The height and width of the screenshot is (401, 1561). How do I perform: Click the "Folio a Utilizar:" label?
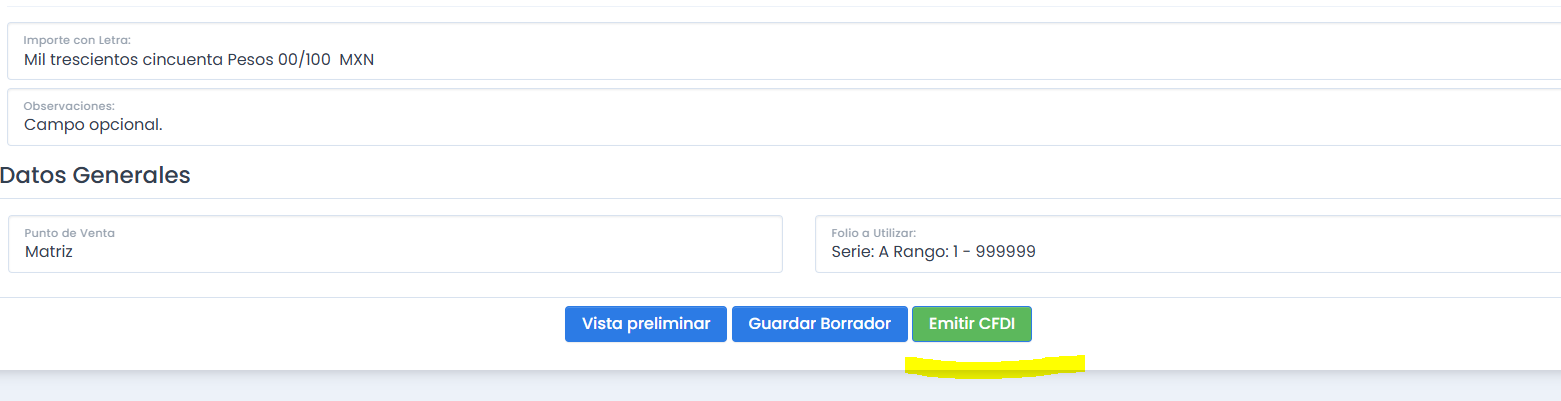(873, 233)
